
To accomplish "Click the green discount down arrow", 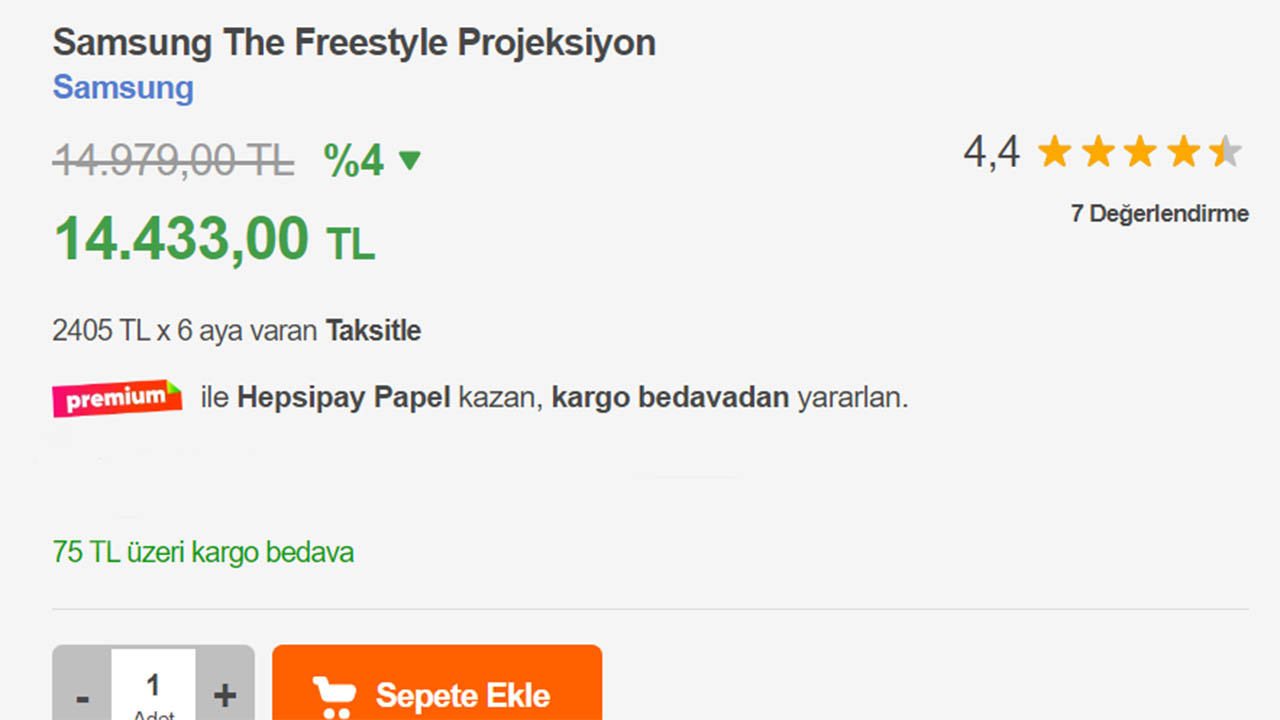I will click(410, 160).
